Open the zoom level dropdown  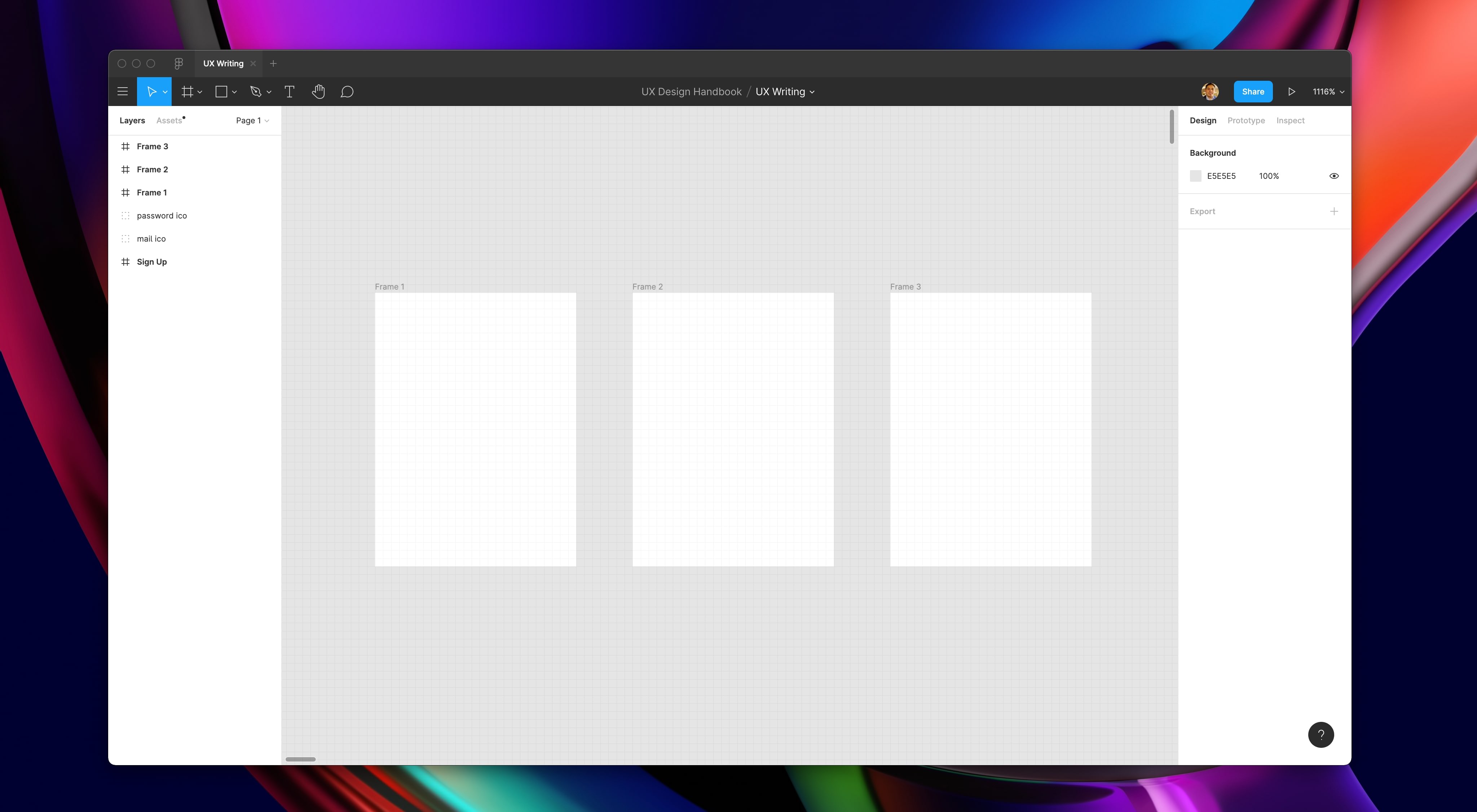1328,92
